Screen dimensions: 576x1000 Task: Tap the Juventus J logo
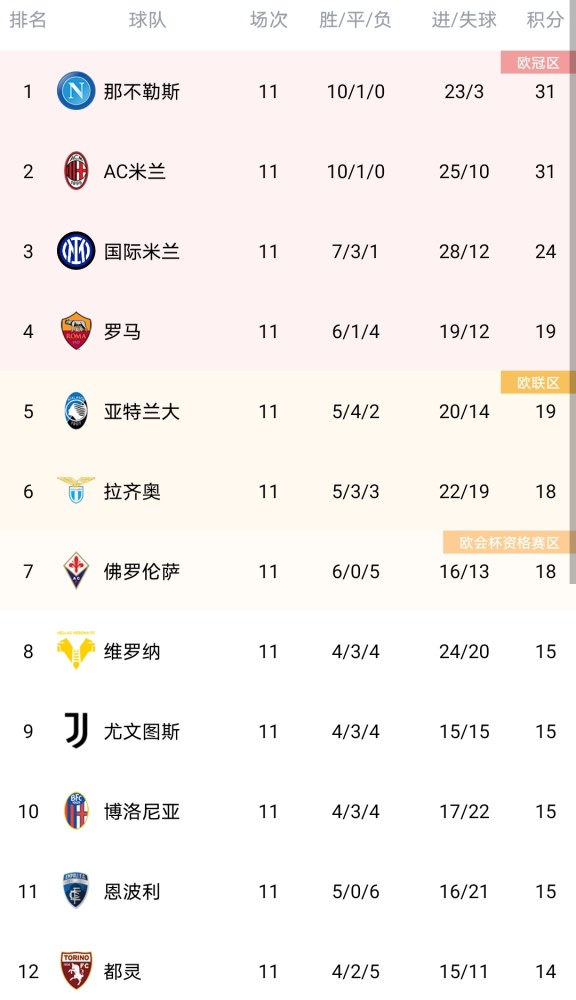pos(76,731)
